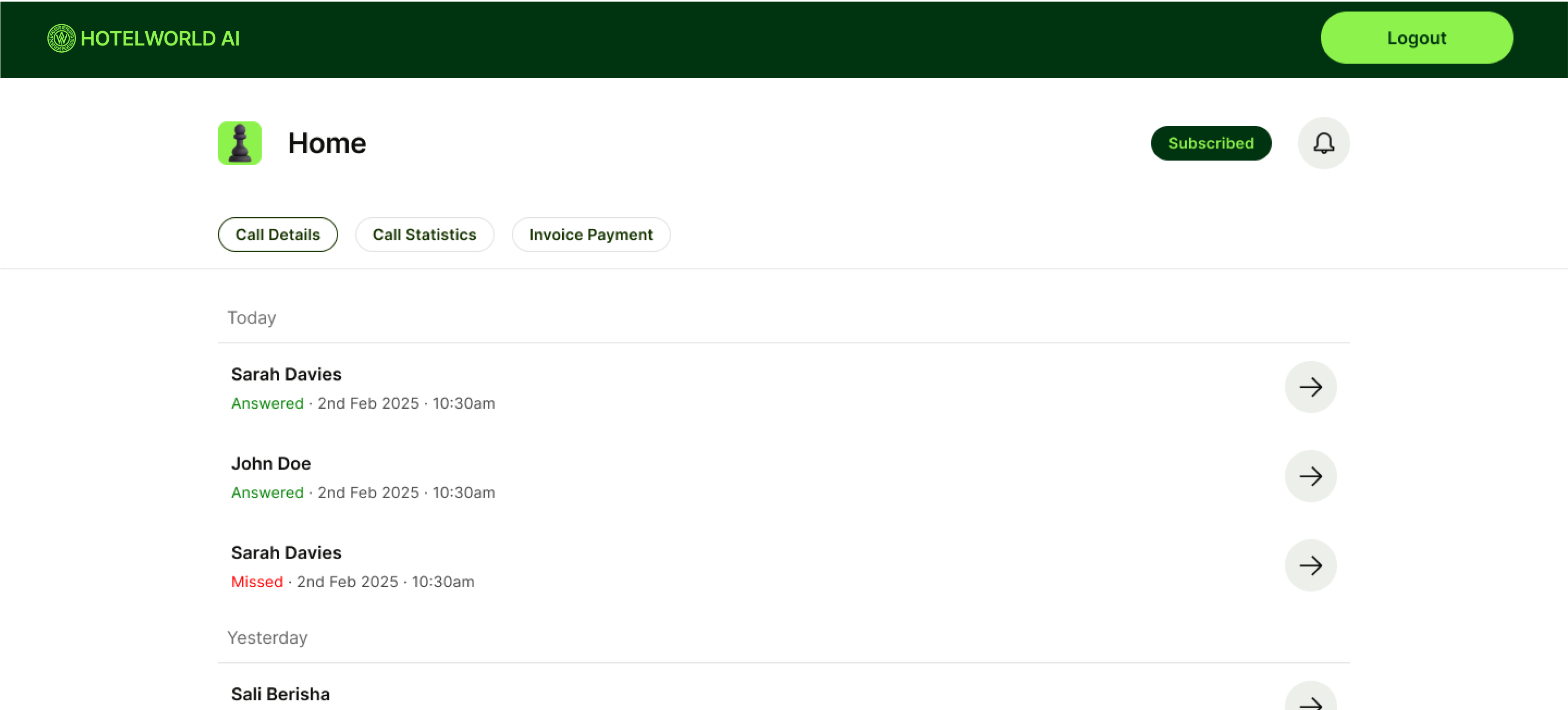Viewport: 1568px width, 710px height.
Task: Open missed Sarah Davies call arrow
Action: click(1310, 565)
